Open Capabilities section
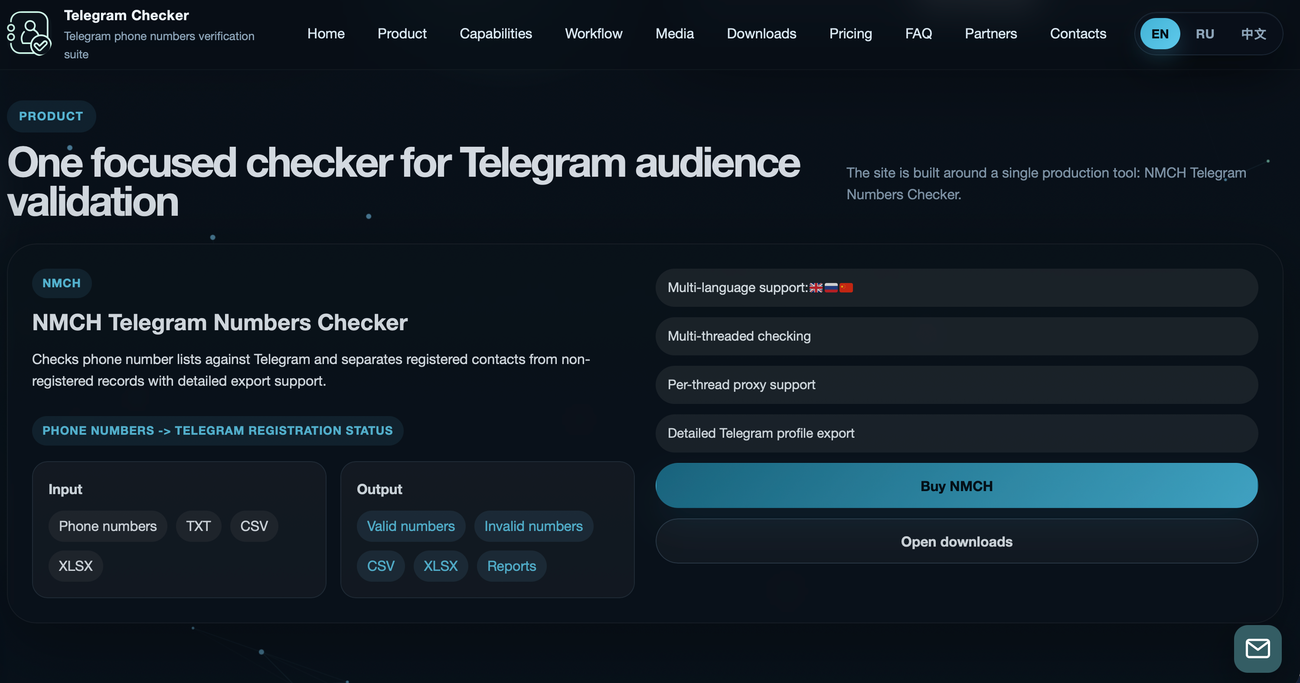The image size is (1300, 683). tap(496, 34)
